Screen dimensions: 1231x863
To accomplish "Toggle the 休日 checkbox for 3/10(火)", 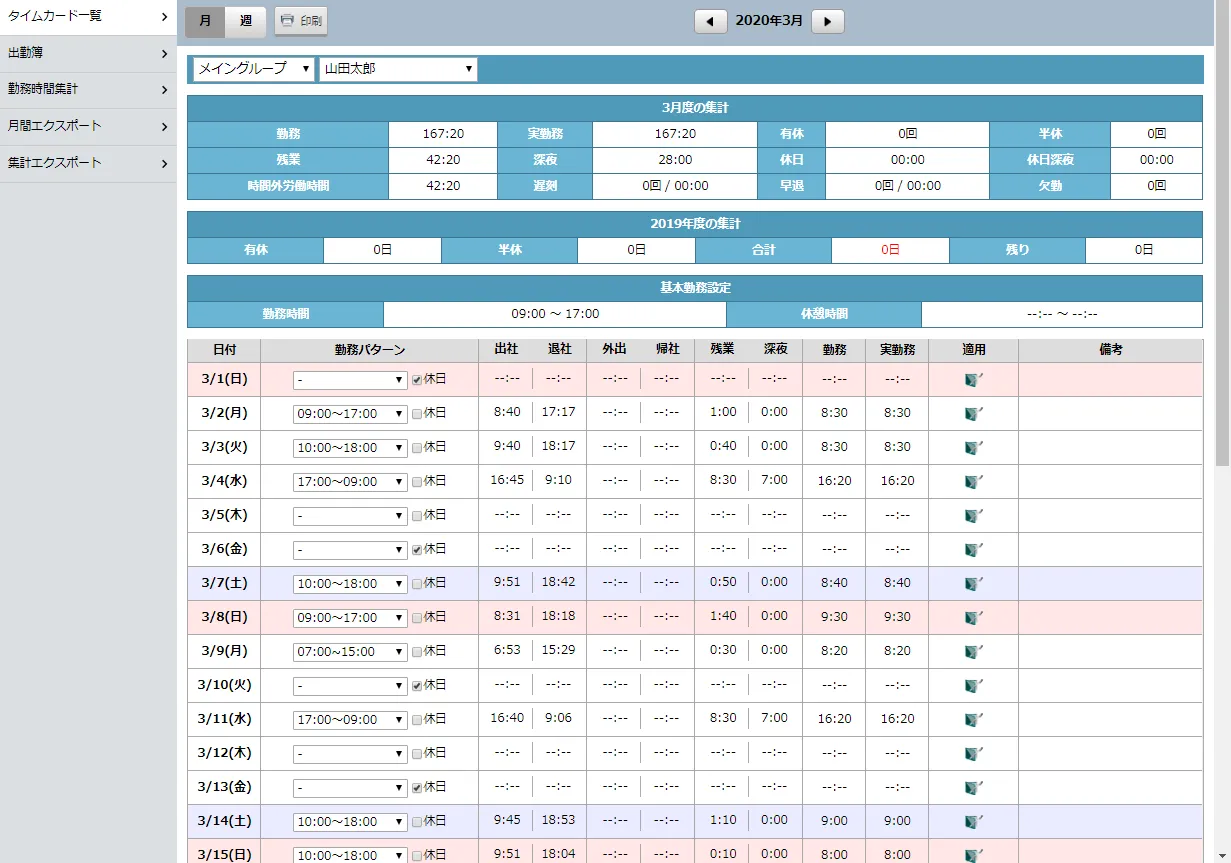I will coord(417,686).
